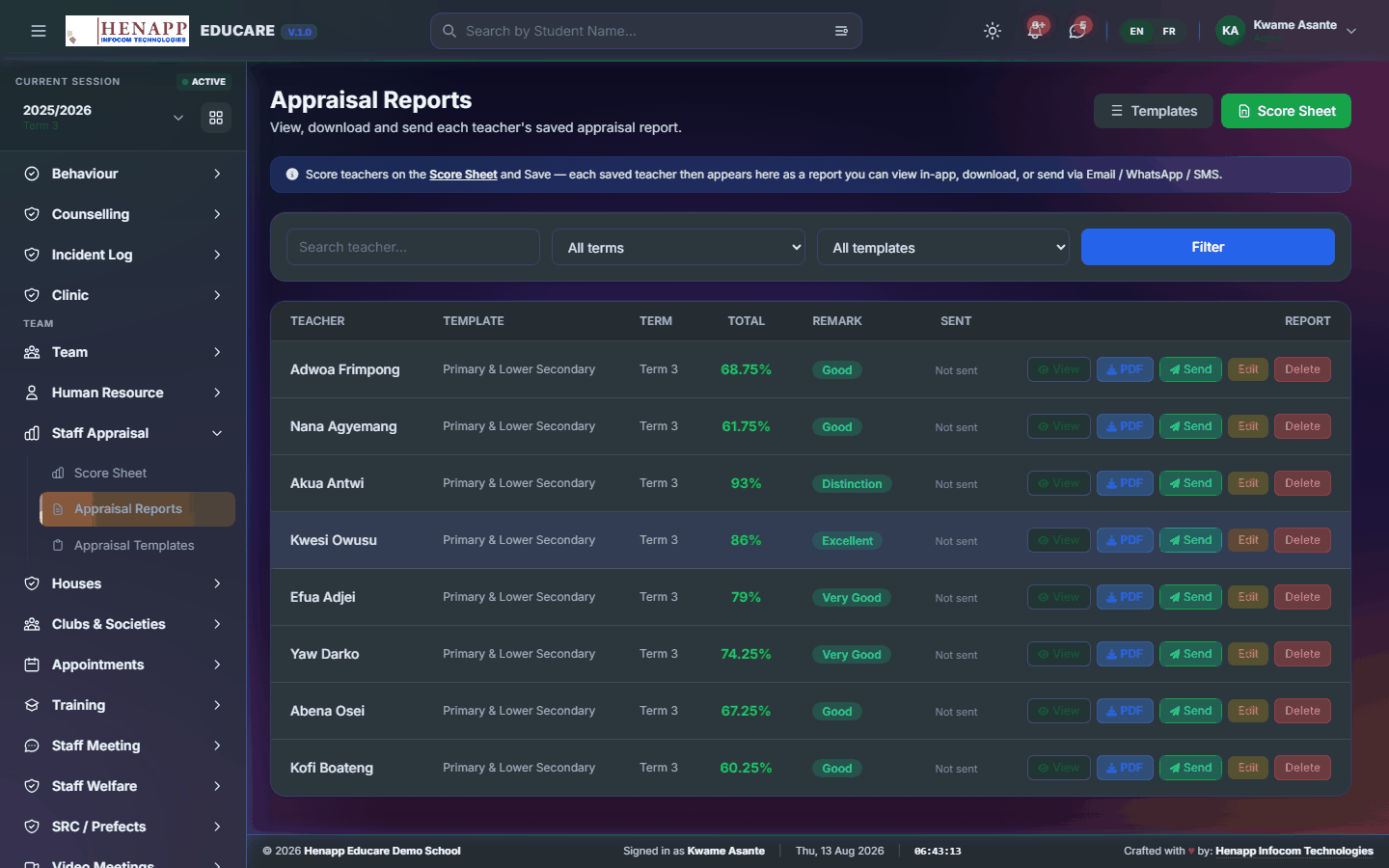Open Score Sheet submenu item
The height and width of the screenshot is (868, 1389).
coord(137,473)
